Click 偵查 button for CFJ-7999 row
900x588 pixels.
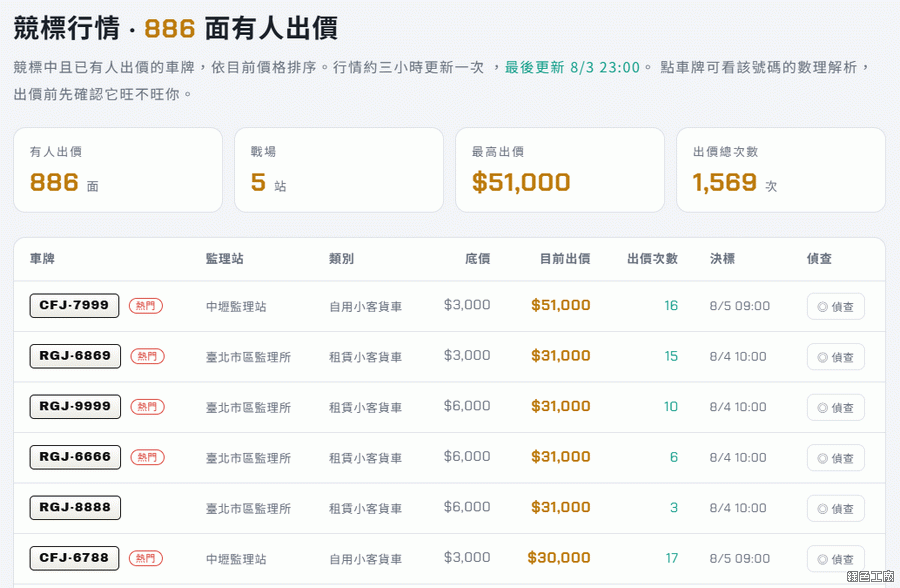(835, 307)
